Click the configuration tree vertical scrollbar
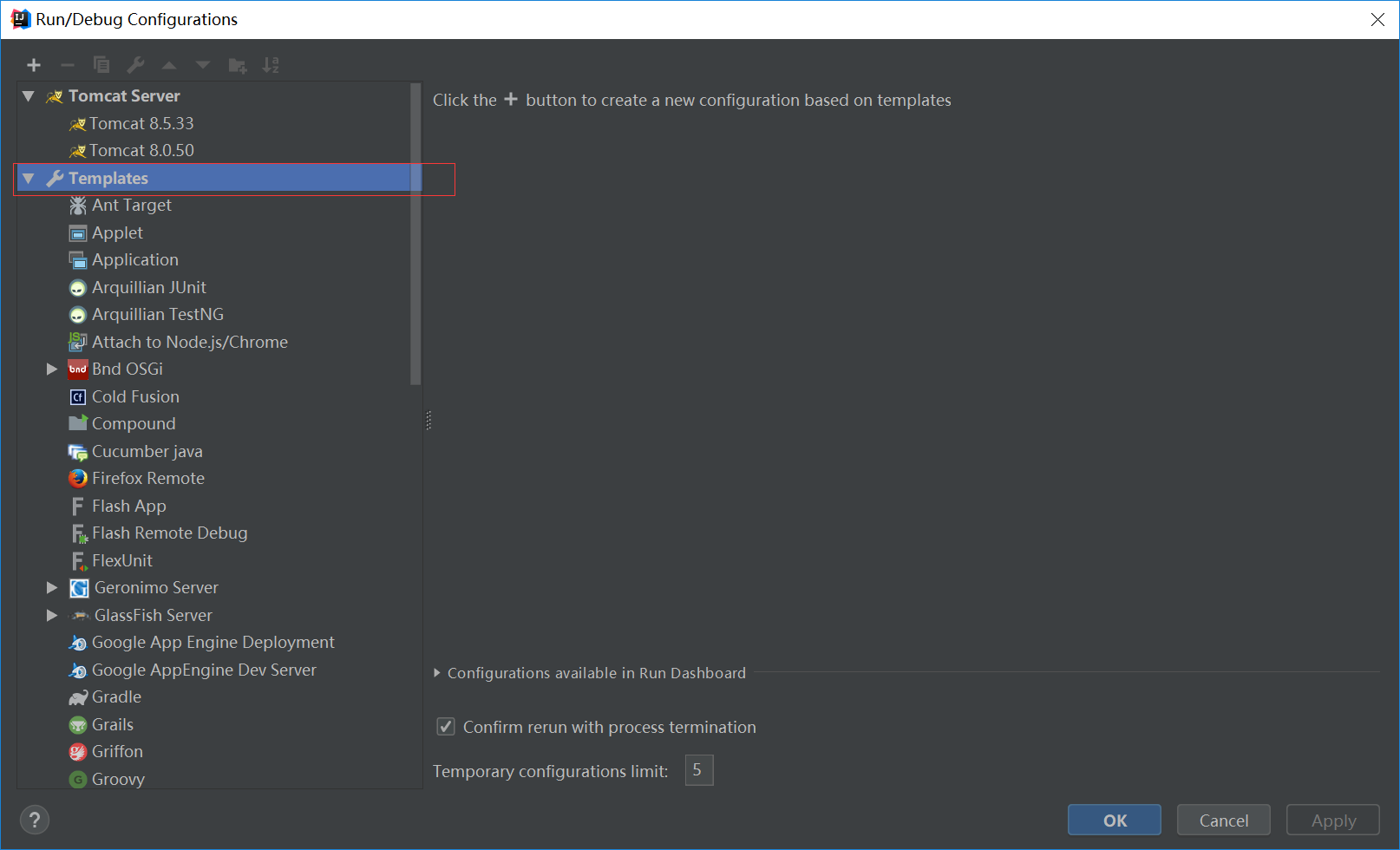1400x850 pixels. click(x=415, y=234)
